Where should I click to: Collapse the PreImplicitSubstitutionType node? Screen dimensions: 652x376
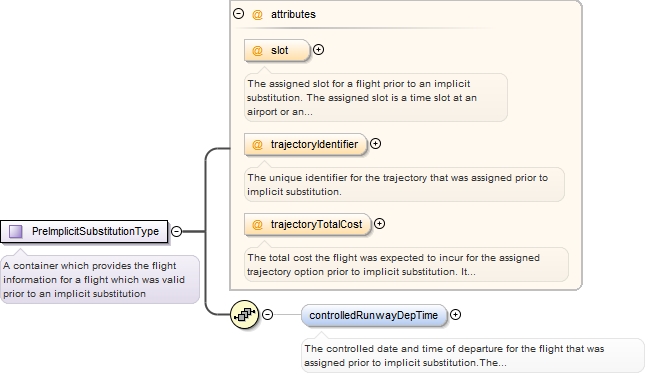(176, 231)
